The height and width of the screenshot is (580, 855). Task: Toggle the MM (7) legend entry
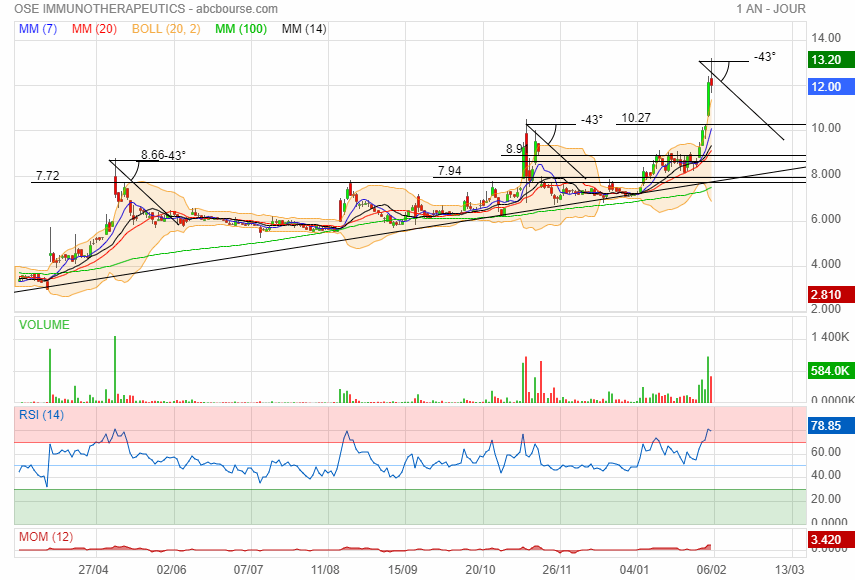pos(38,29)
